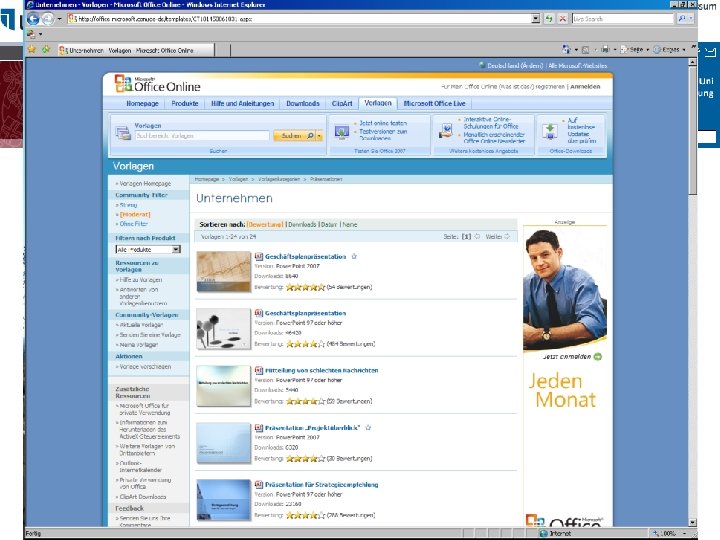Click the green Jetzt anmelden arrow icon
The width and height of the screenshot is (720, 540).
597,357
